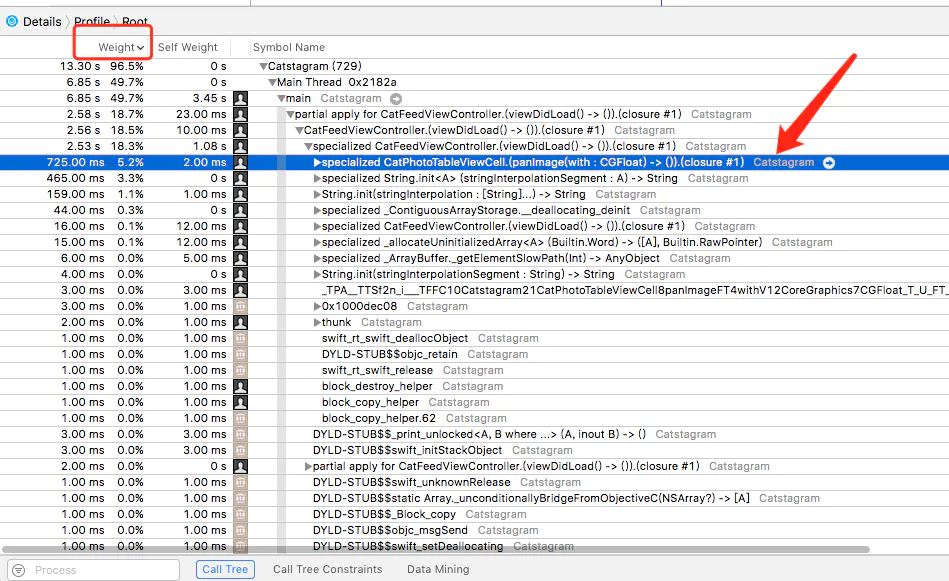
Task: Click the focus arrow on the highlighted panImage row
Action: click(829, 163)
